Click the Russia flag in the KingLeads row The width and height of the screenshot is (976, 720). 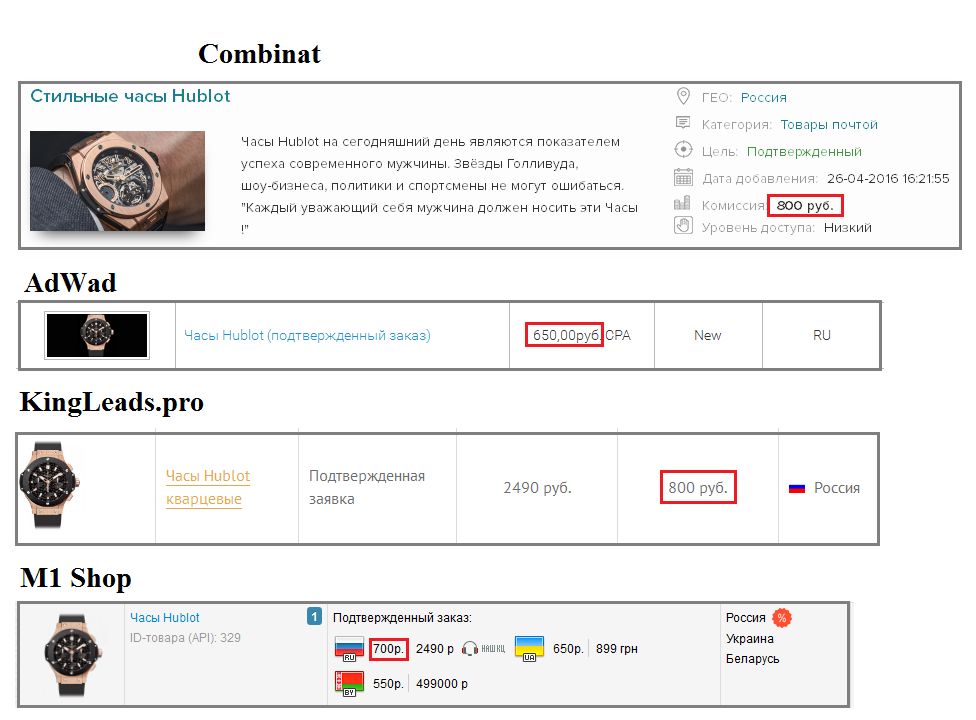[797, 488]
